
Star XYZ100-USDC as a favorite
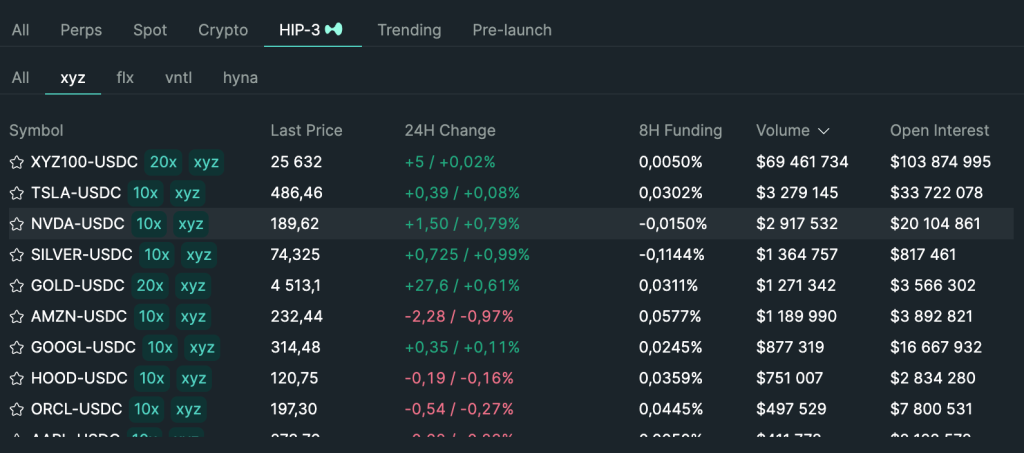tap(16, 162)
